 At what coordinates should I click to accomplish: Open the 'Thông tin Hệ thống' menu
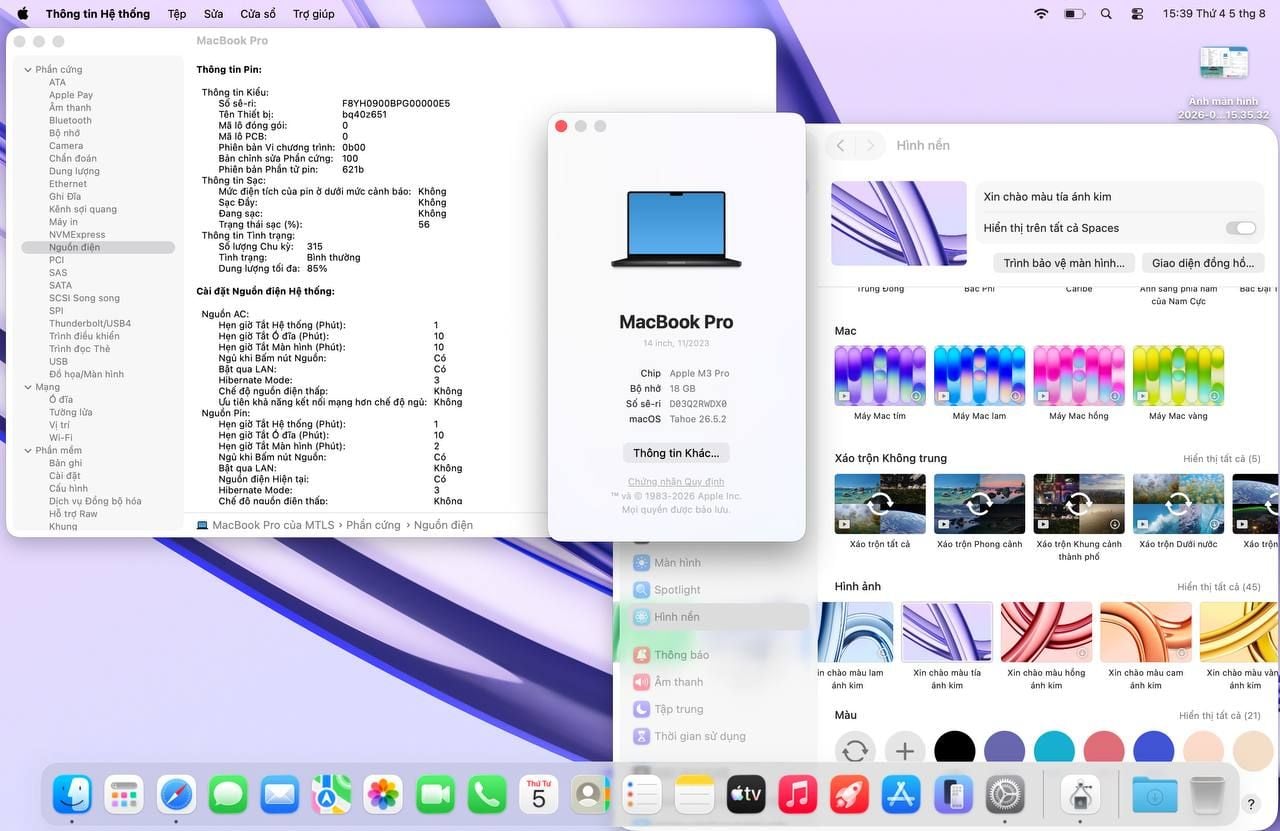pos(98,14)
